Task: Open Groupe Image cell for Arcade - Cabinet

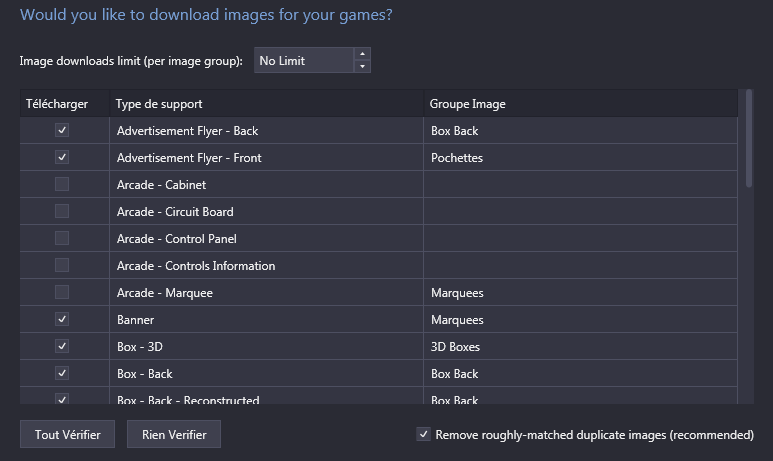Action: pos(580,184)
